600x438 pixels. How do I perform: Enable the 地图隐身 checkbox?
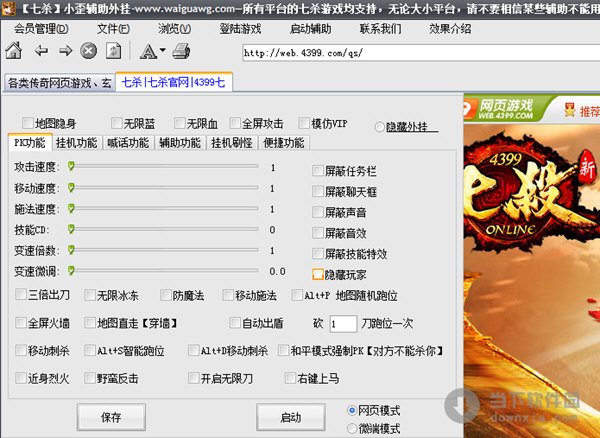[x=28, y=123]
